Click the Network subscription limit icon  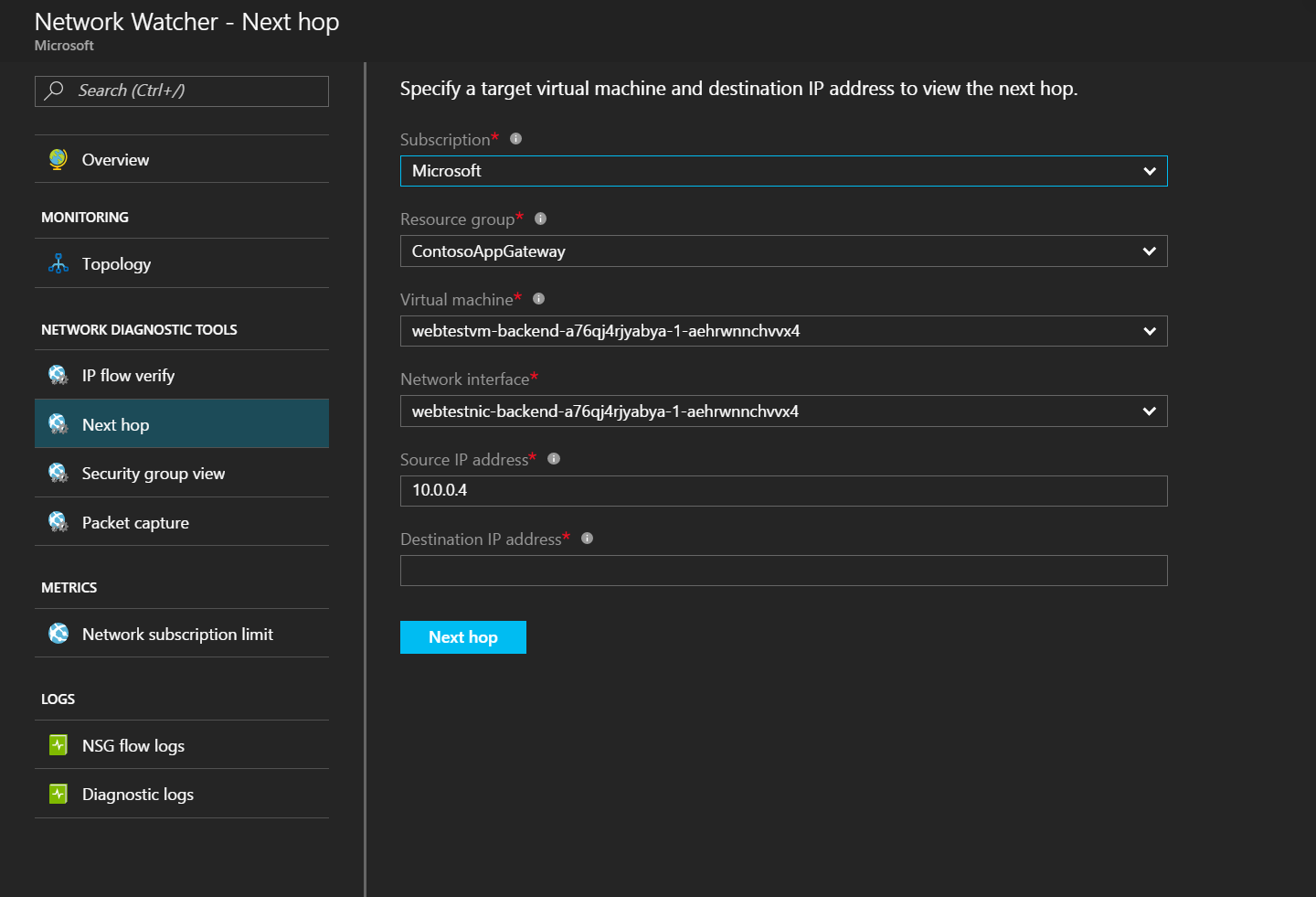(x=58, y=634)
